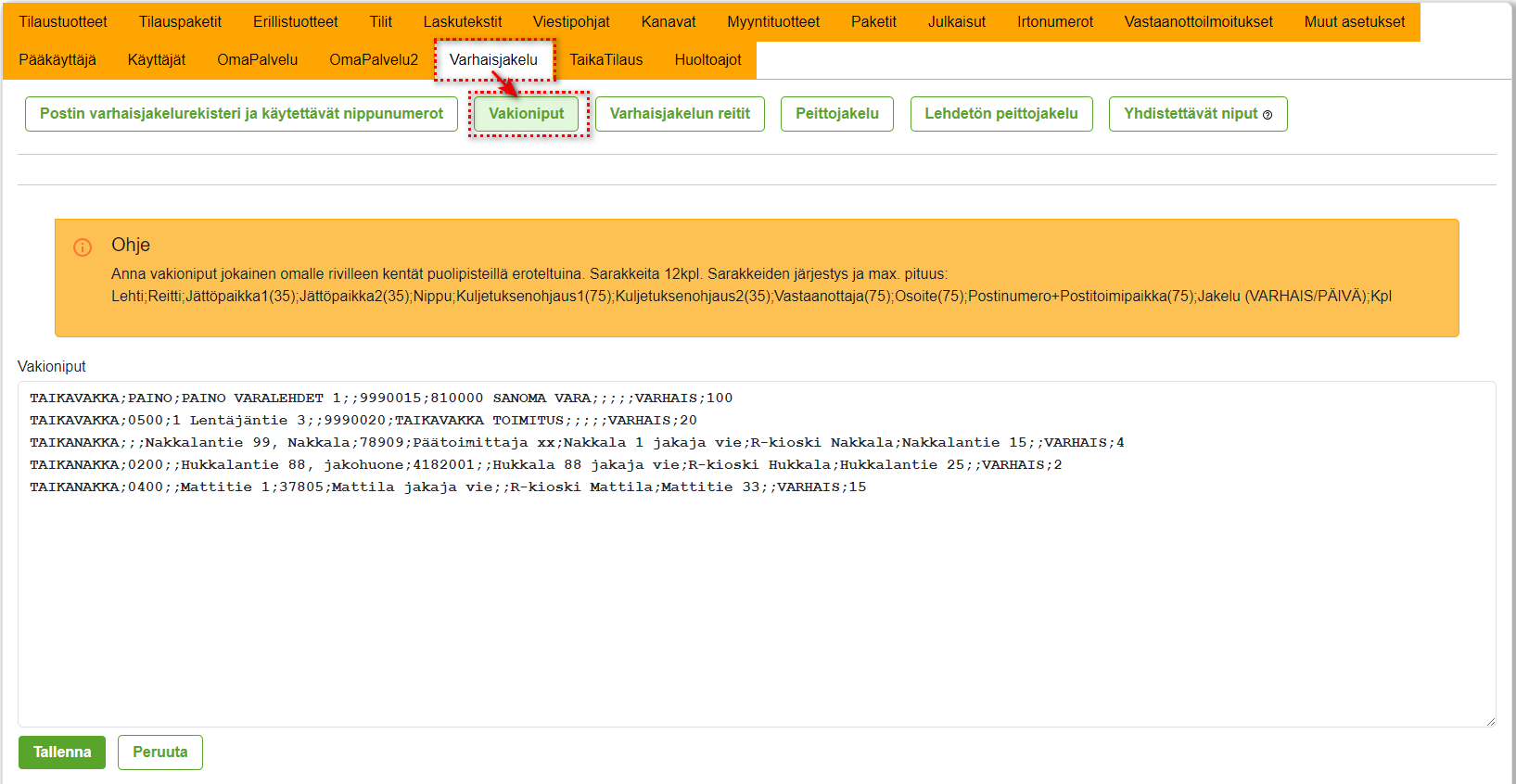Cancel with the Peruuta button
Screen dimensions: 1516x784
coord(160,752)
